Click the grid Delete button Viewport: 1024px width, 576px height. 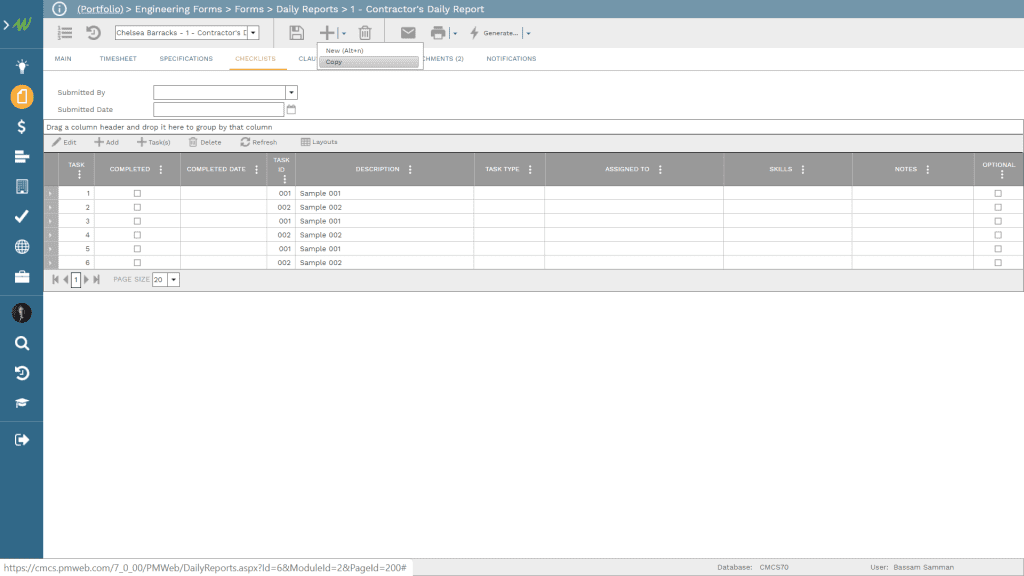(205, 142)
